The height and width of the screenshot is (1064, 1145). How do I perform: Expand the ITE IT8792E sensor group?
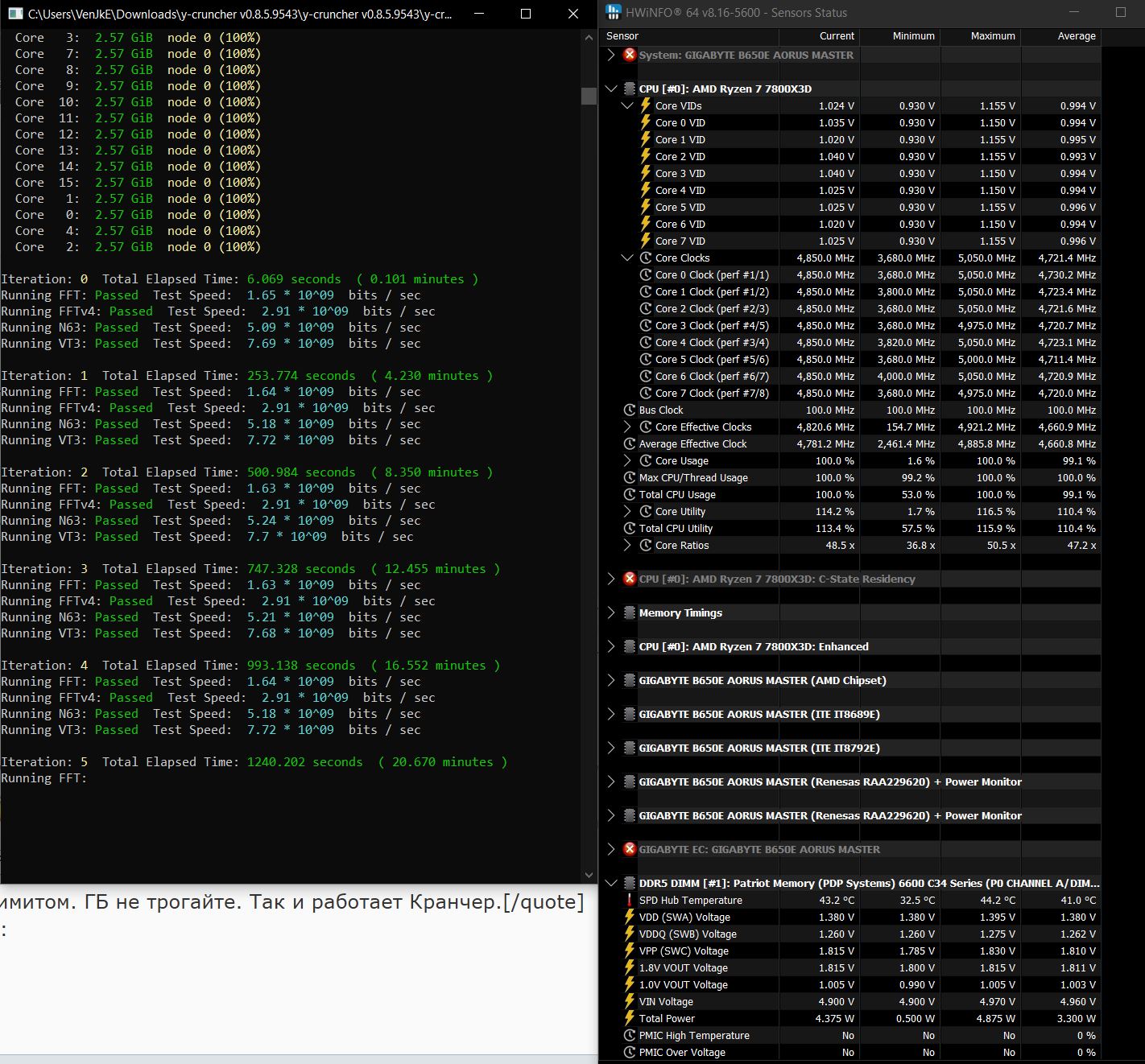pyautogui.click(x=611, y=748)
